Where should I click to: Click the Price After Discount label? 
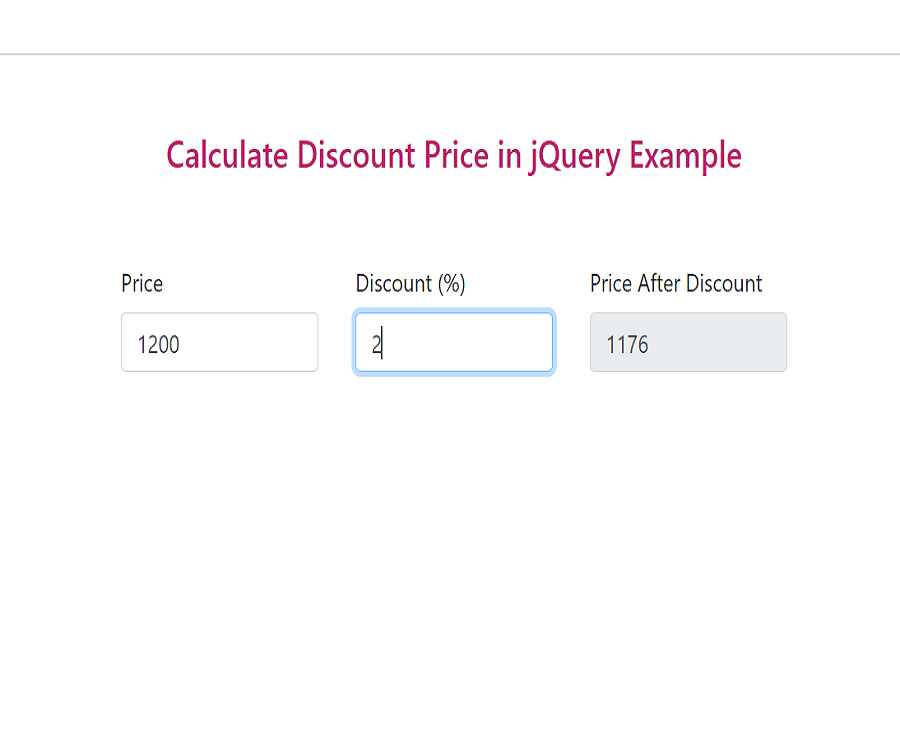(677, 284)
